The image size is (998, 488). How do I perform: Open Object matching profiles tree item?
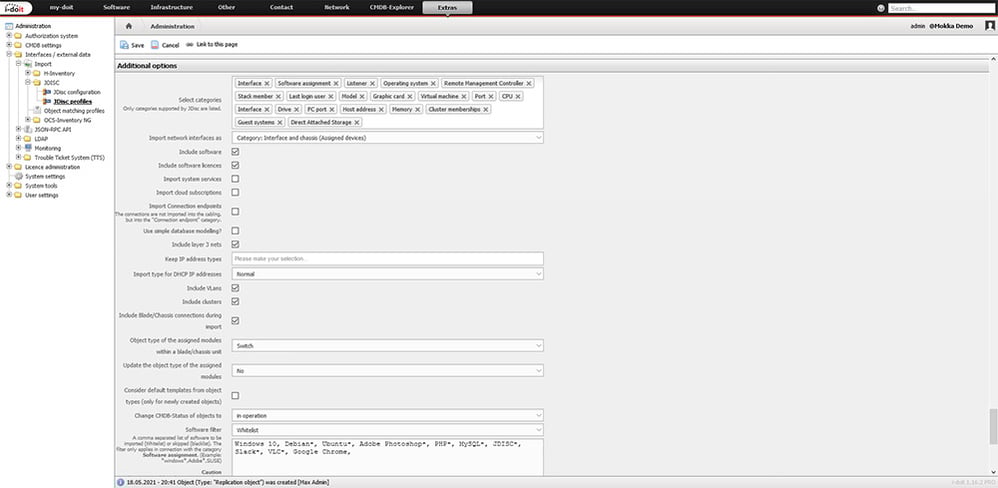coord(74,111)
